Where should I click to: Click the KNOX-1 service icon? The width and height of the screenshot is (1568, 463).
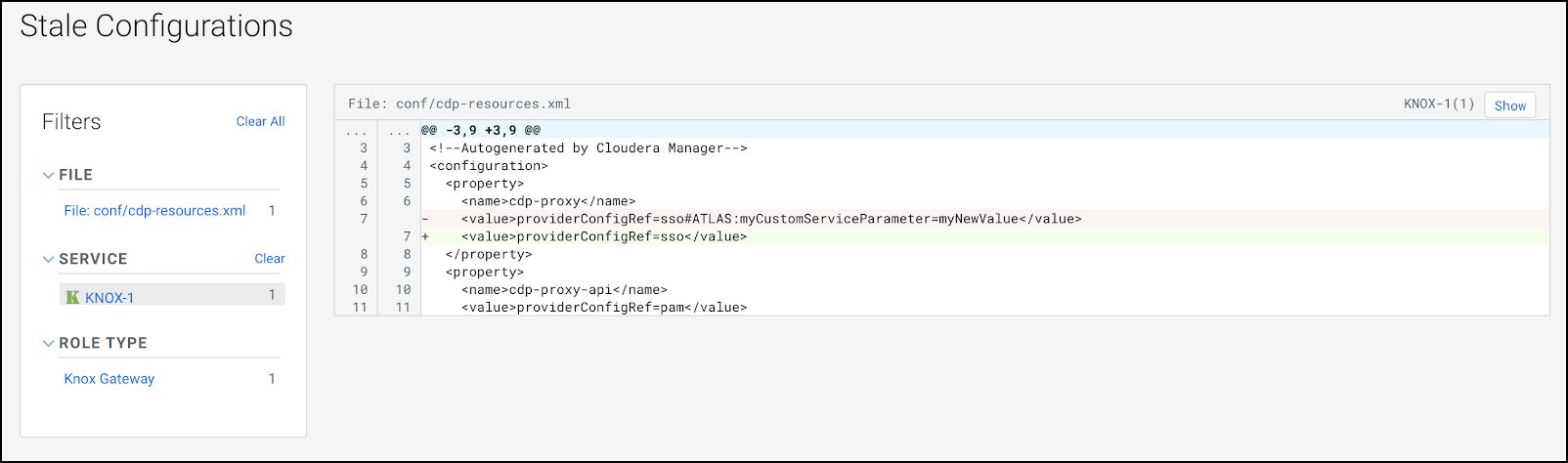(72, 297)
